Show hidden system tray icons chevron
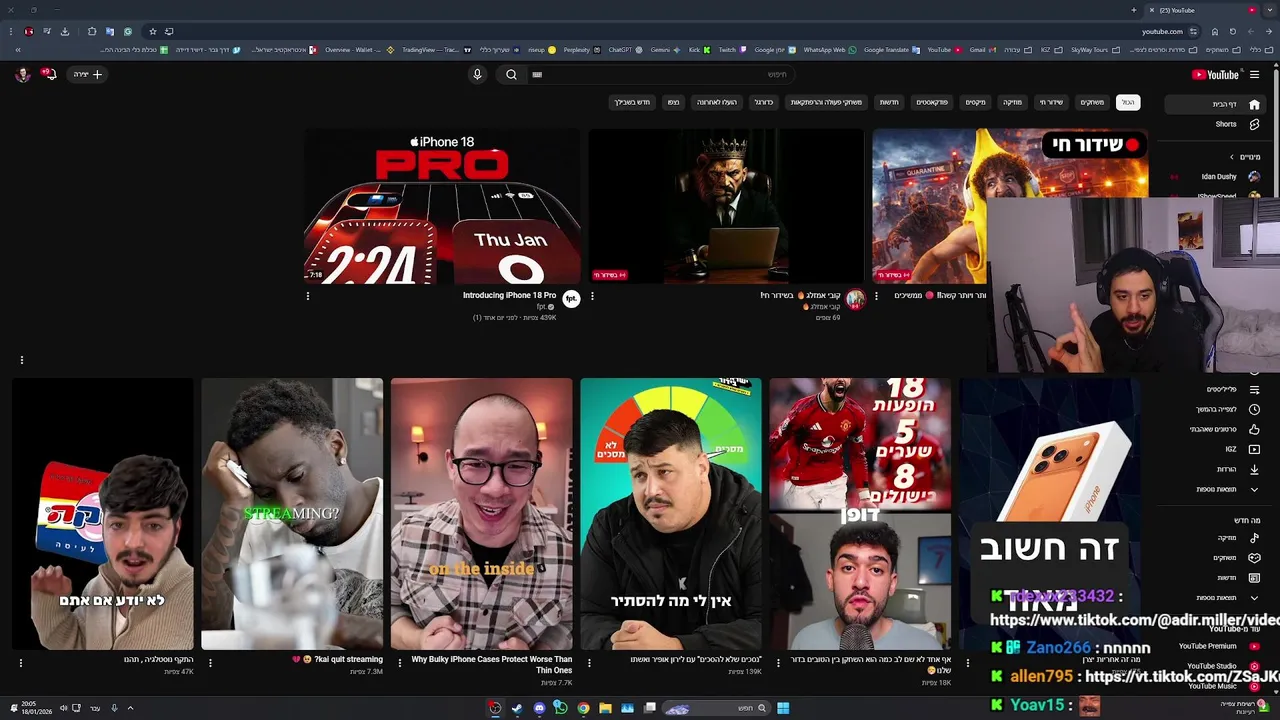Screen dimensions: 1280x720 pyautogui.click(x=129, y=708)
